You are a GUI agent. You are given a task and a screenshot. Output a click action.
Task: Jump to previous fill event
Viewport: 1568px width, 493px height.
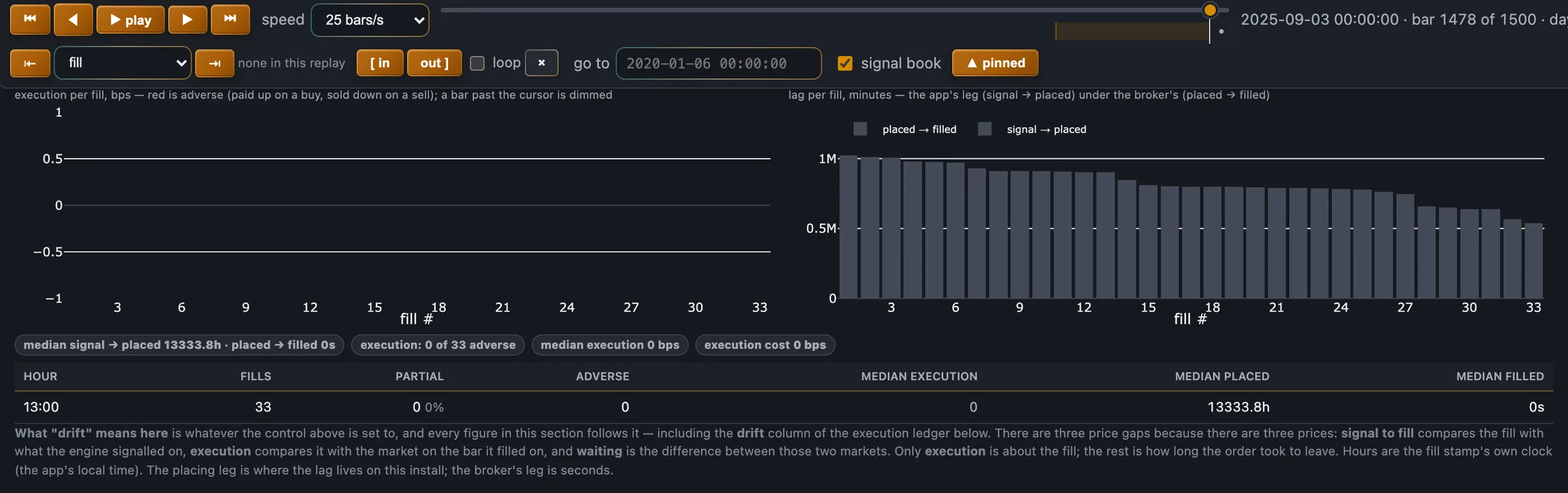[x=30, y=63]
